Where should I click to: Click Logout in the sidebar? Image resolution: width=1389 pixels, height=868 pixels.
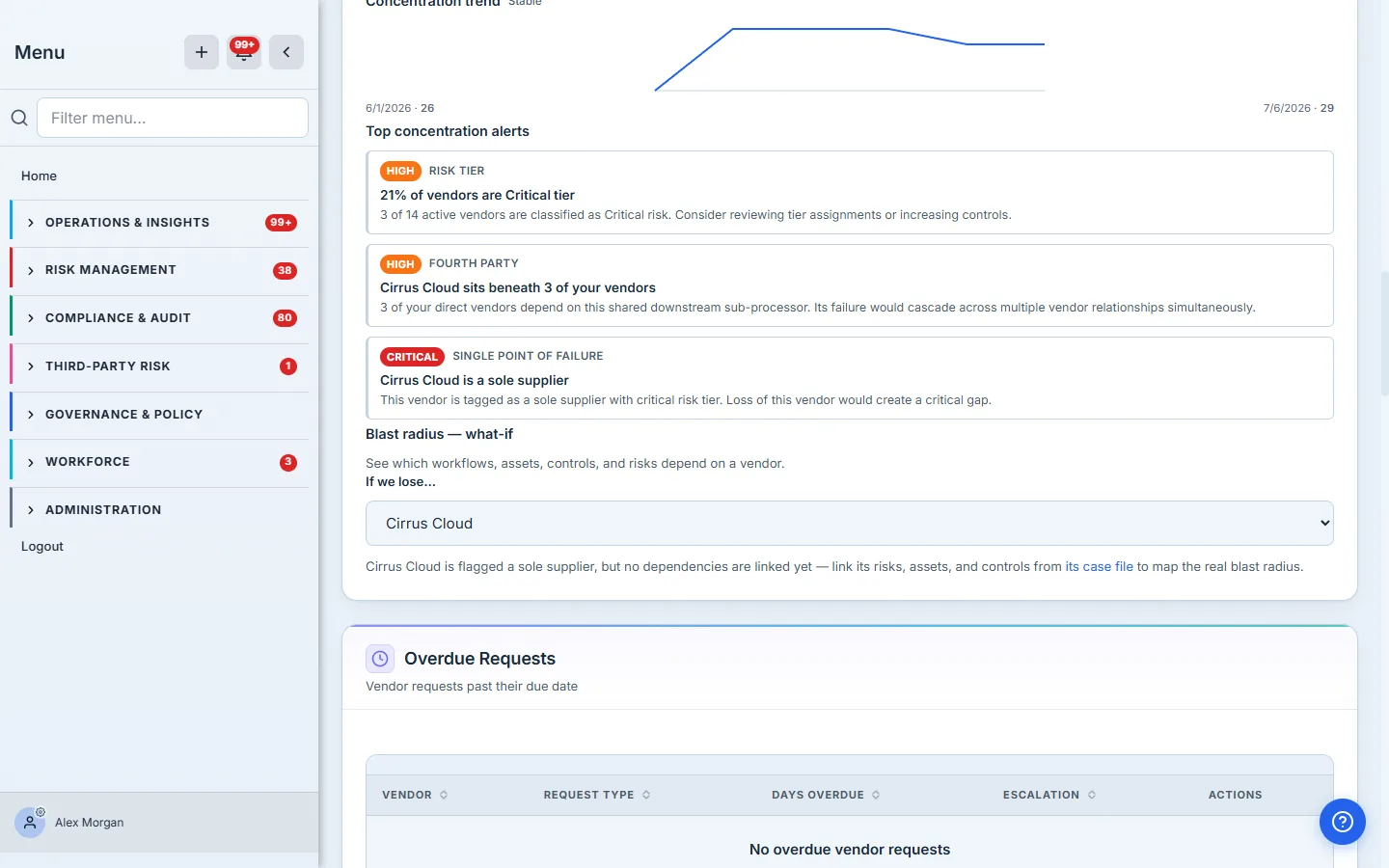(42, 546)
